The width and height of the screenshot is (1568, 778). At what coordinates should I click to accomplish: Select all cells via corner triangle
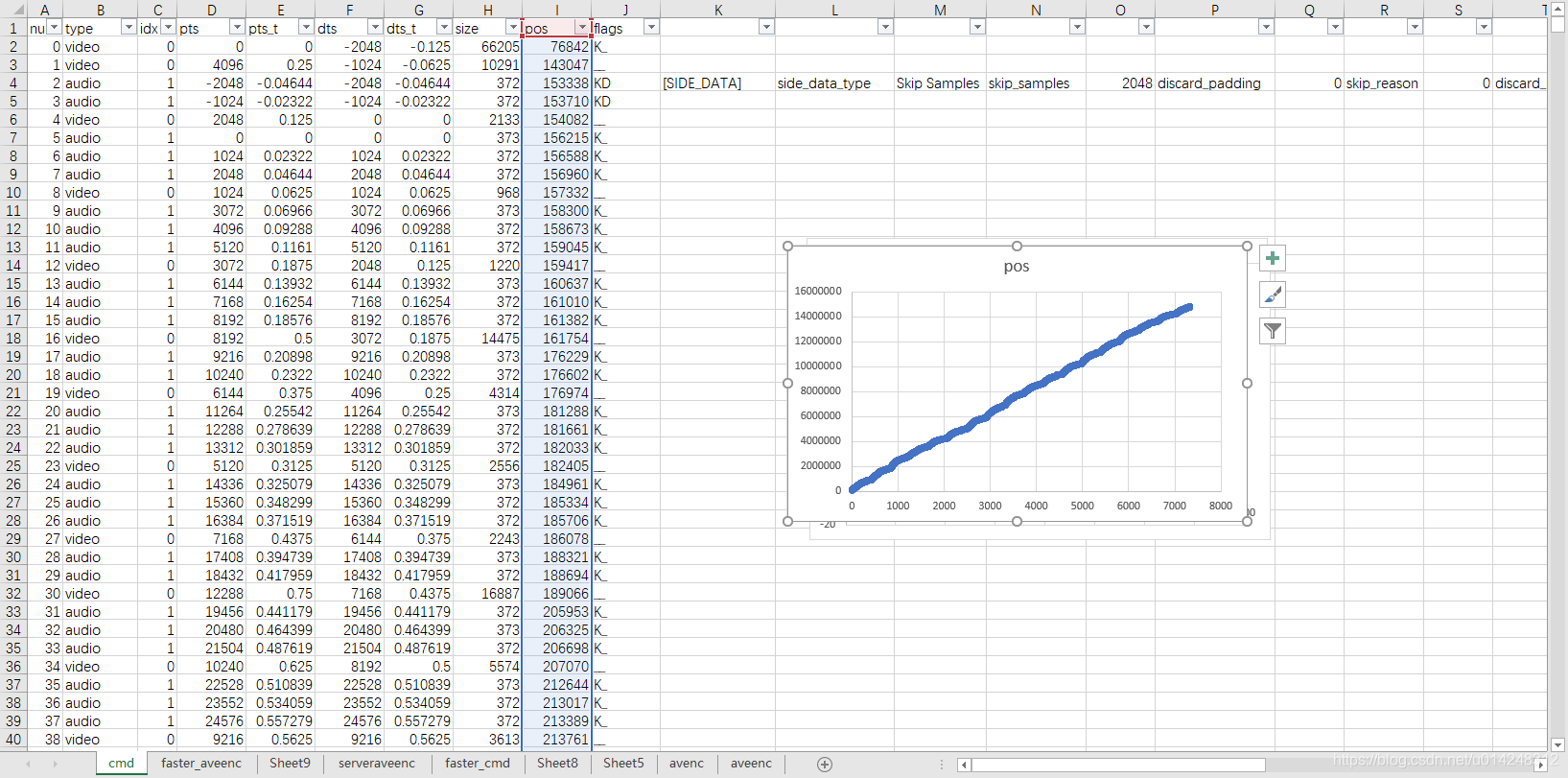(x=13, y=10)
